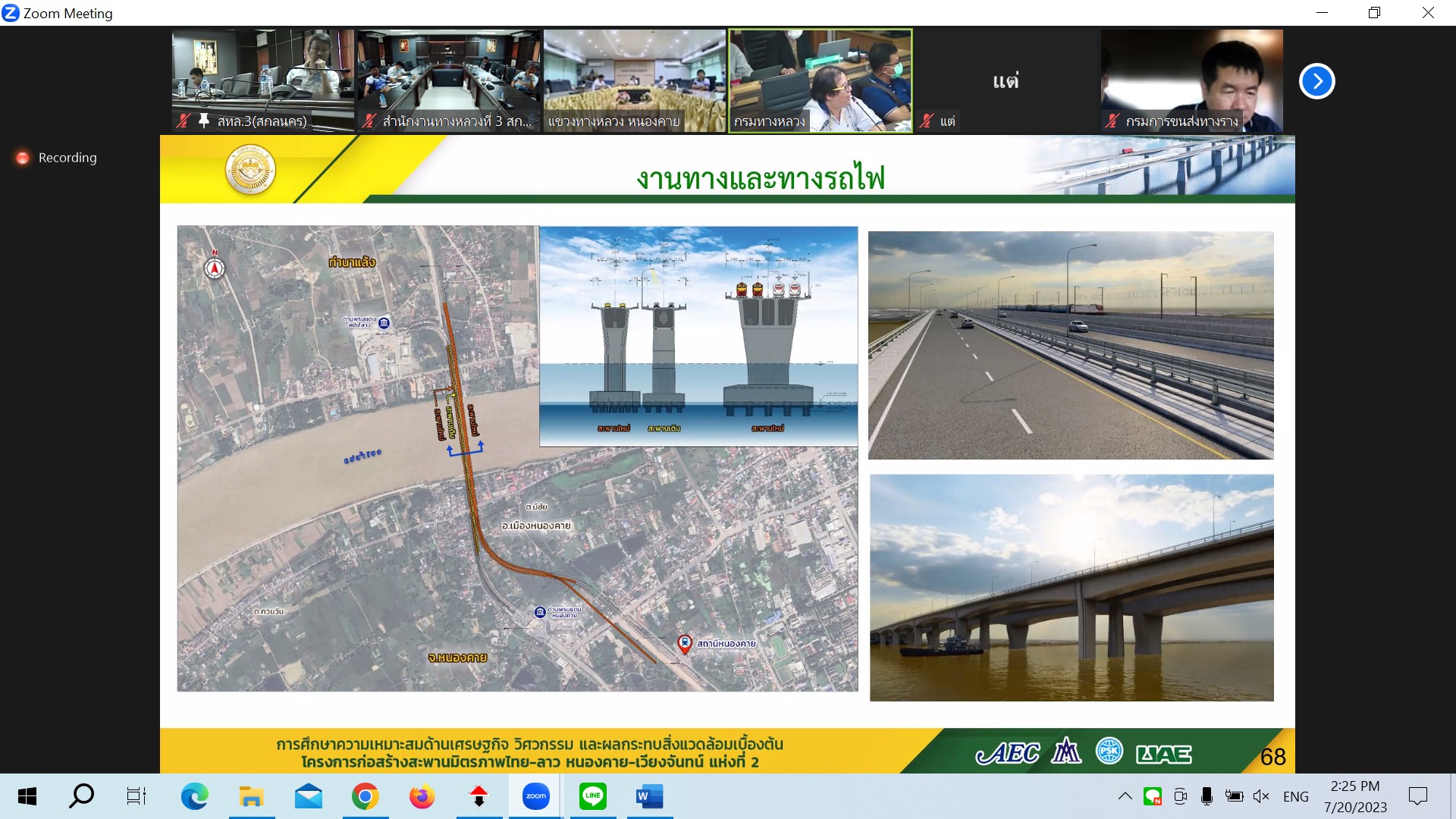Open LINE app from taskbar
The width and height of the screenshot is (1456, 819).
pyautogui.click(x=592, y=796)
